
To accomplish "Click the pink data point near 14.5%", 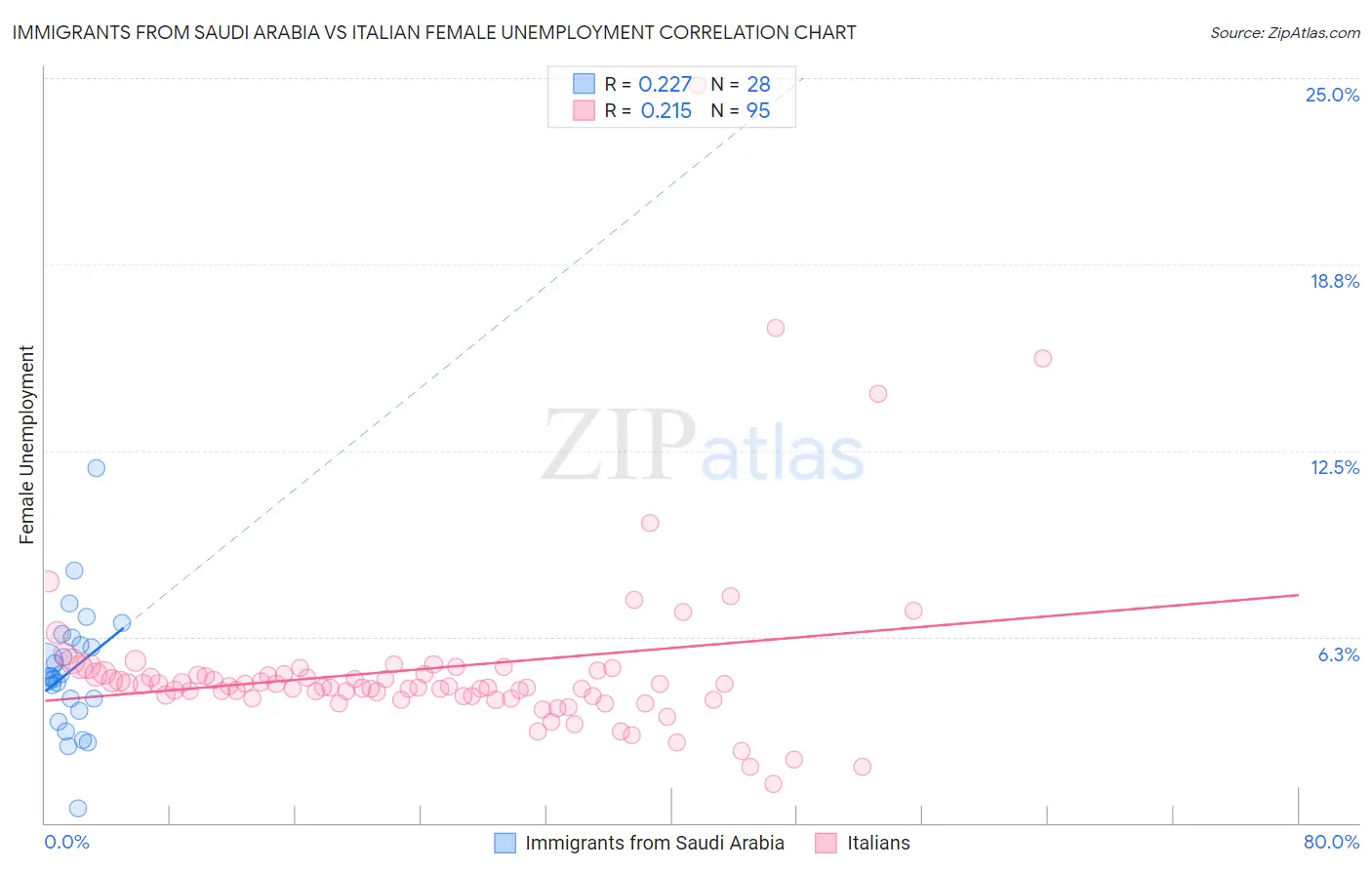I will [x=878, y=394].
